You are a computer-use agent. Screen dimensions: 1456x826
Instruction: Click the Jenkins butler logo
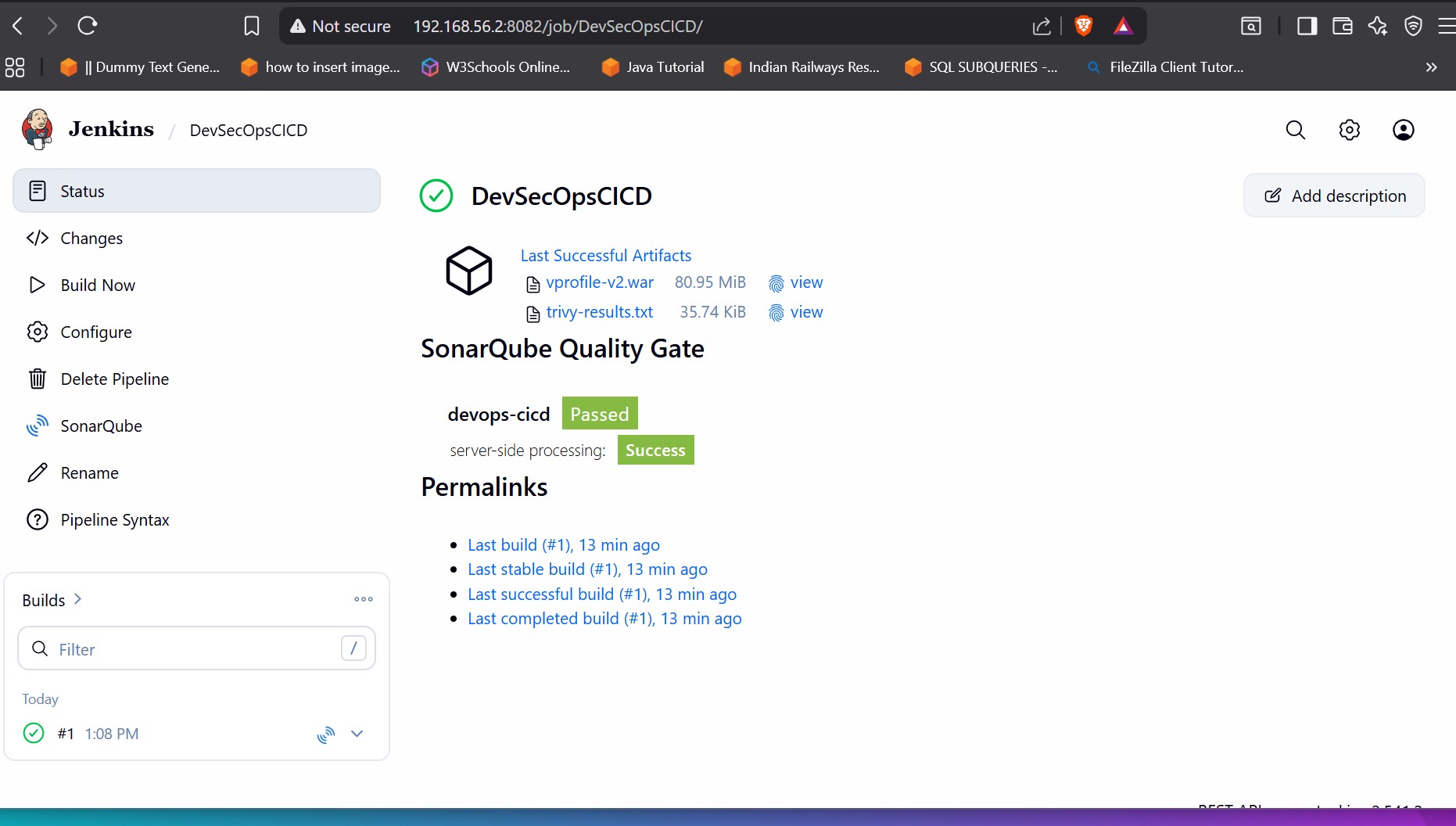pos(38,129)
